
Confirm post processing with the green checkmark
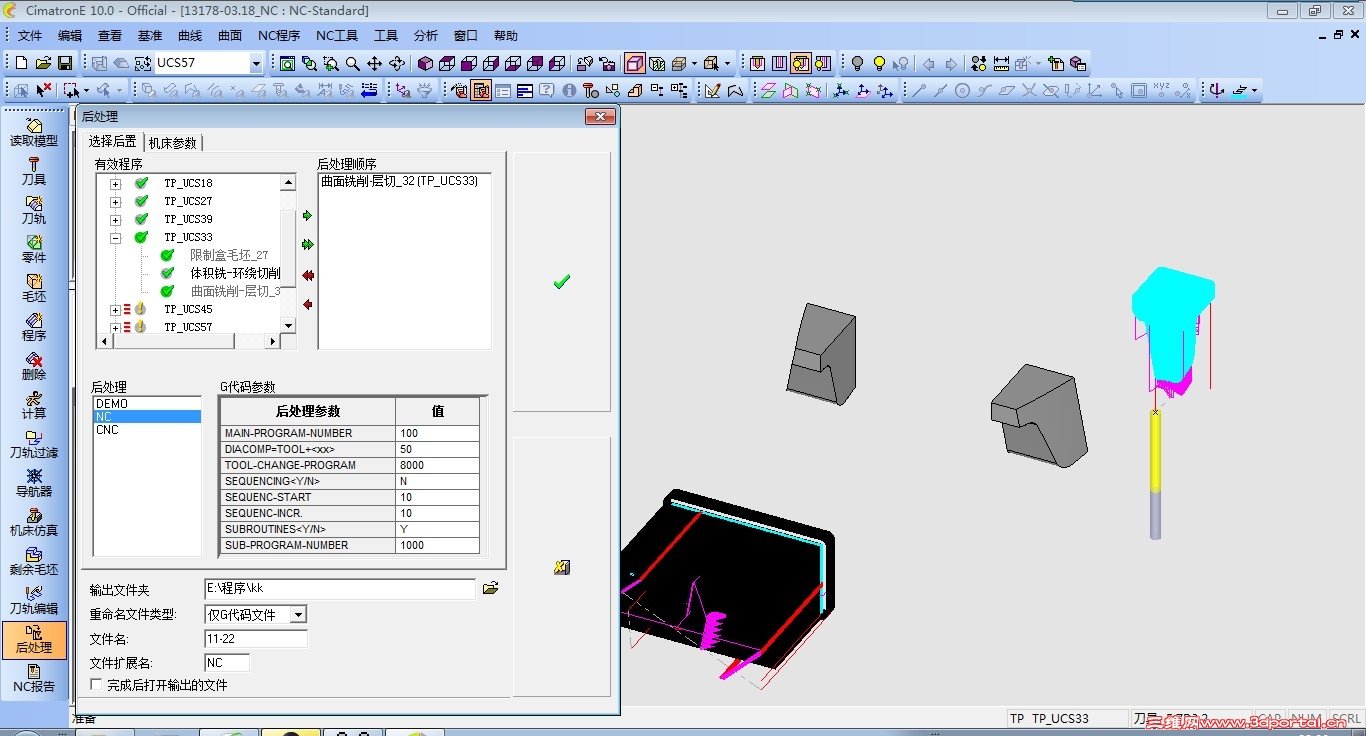tap(562, 282)
